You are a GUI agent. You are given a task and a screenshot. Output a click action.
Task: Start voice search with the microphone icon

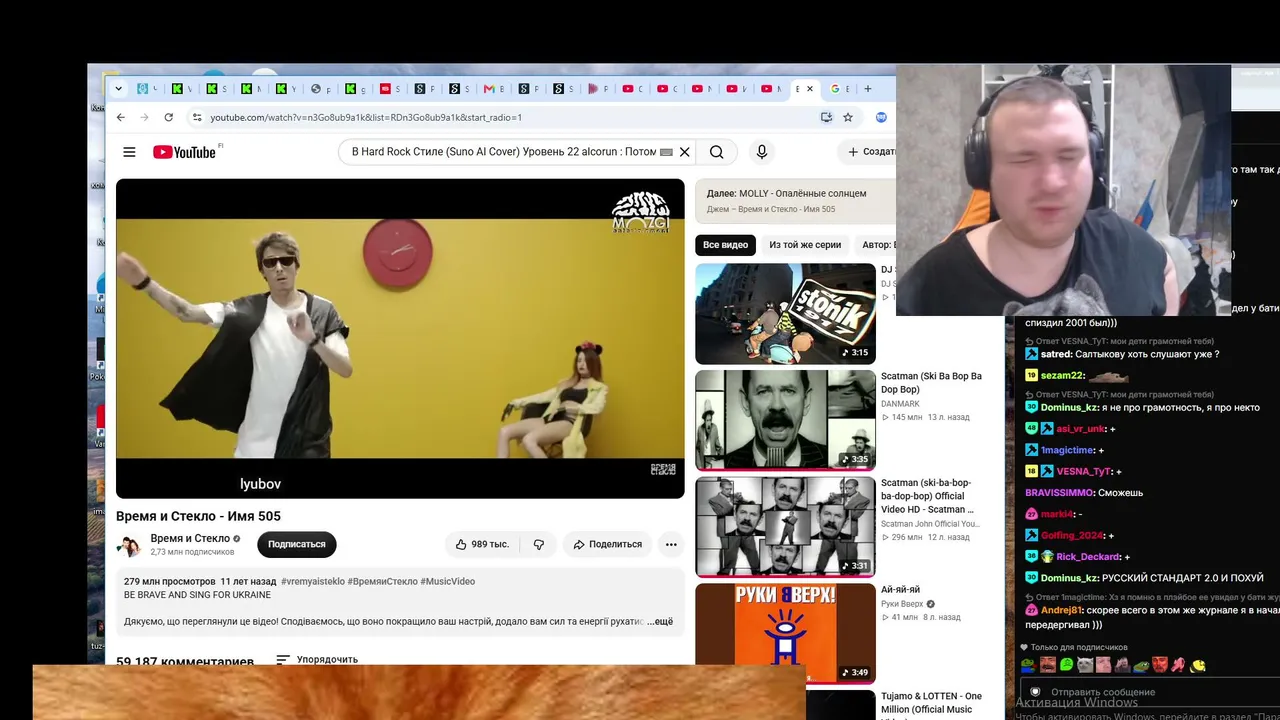coord(762,152)
